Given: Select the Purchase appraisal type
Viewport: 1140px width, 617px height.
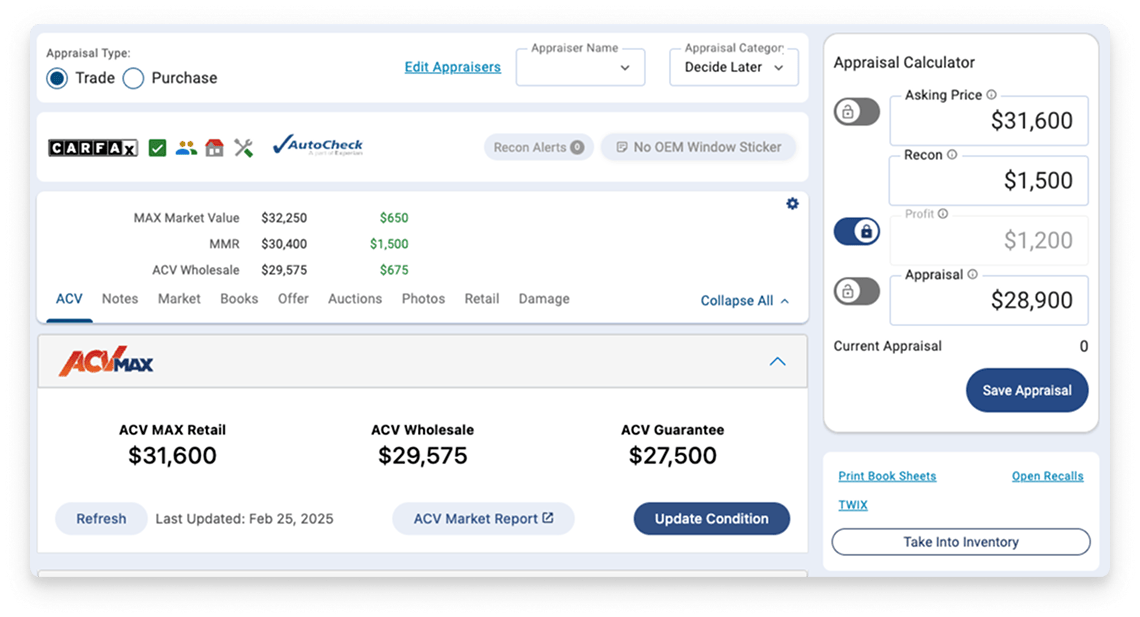Looking at the screenshot, I should tap(133, 78).
